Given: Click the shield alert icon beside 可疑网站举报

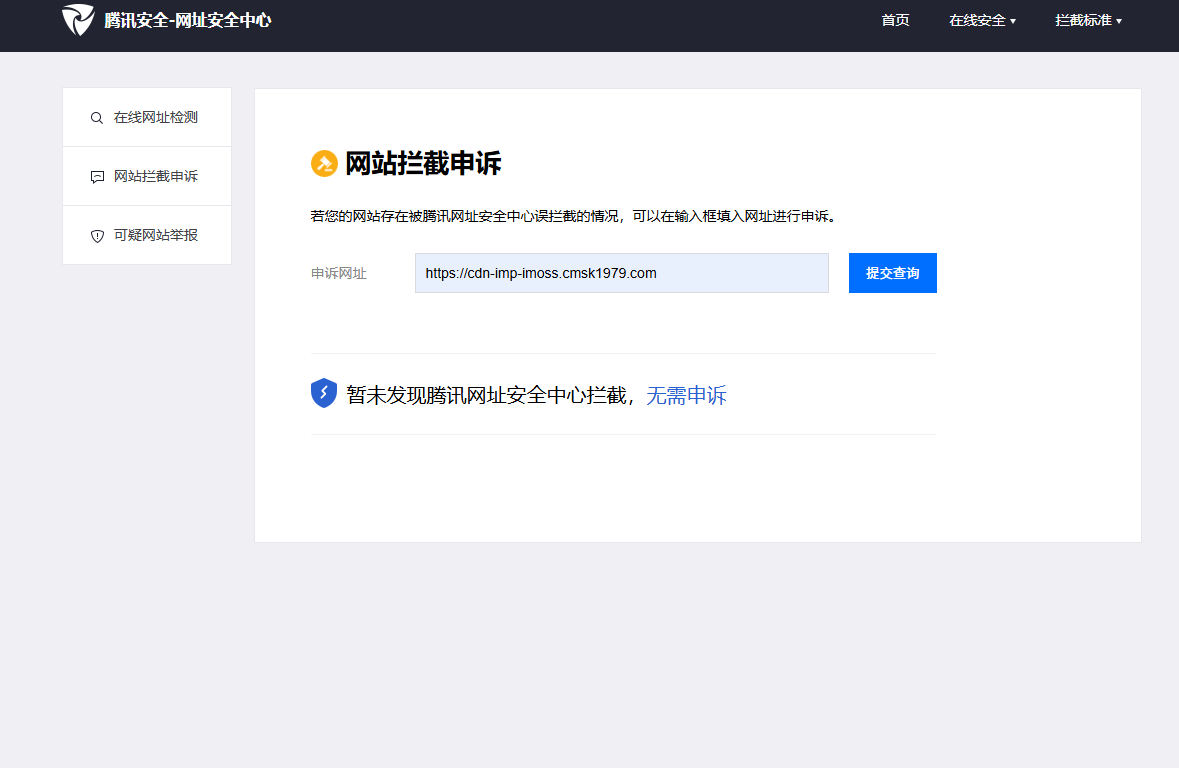Looking at the screenshot, I should tap(97, 236).
